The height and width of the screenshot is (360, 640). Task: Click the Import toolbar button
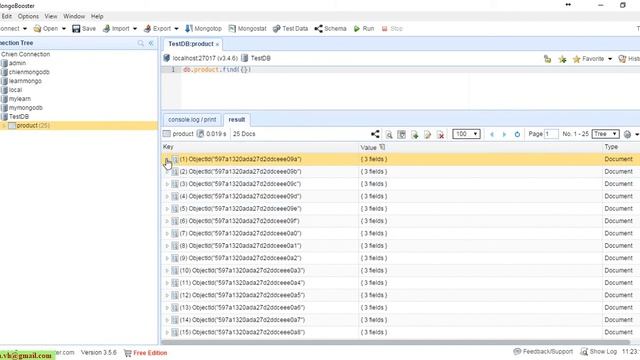pos(116,29)
